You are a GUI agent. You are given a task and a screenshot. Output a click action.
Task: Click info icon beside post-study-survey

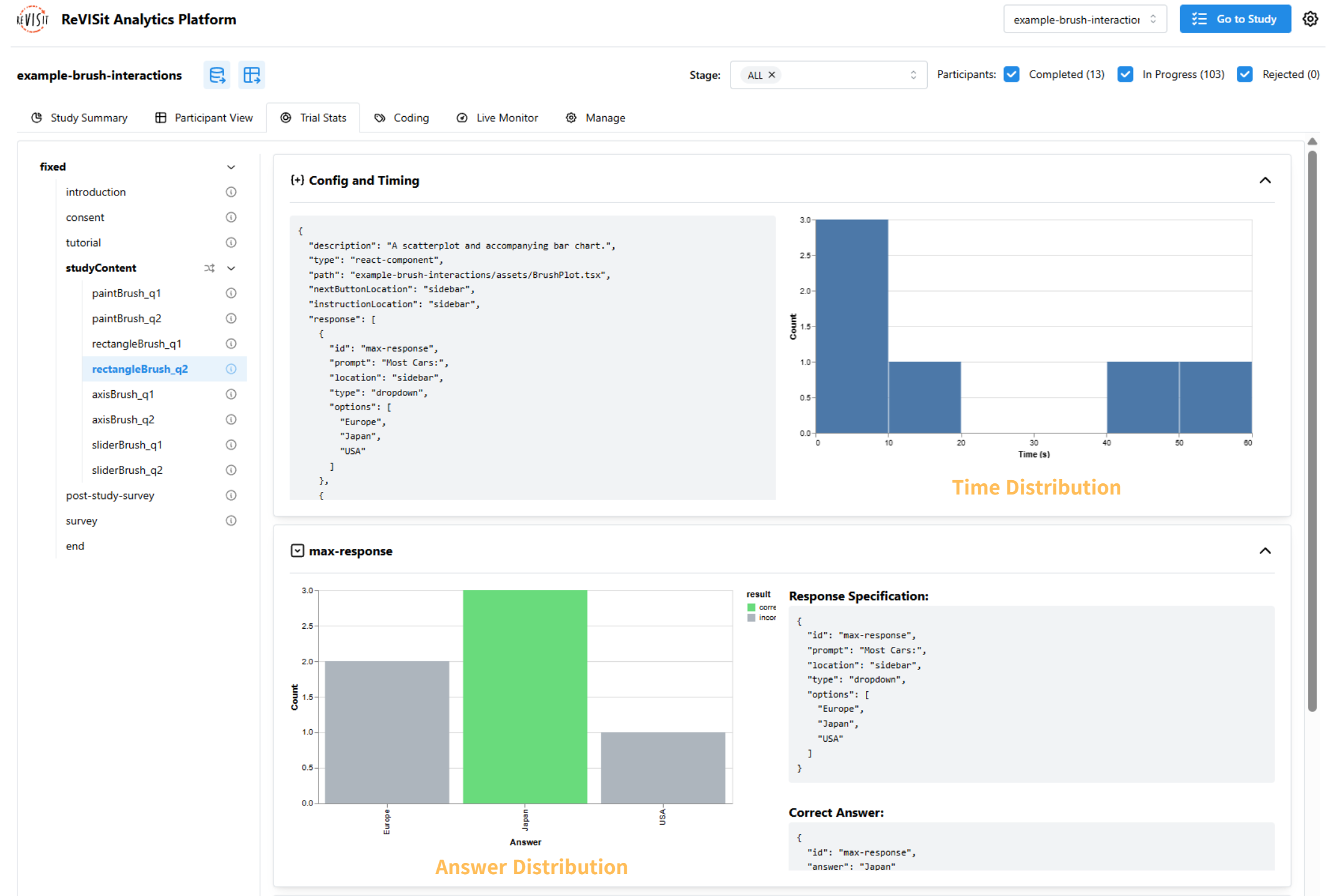[231, 495]
